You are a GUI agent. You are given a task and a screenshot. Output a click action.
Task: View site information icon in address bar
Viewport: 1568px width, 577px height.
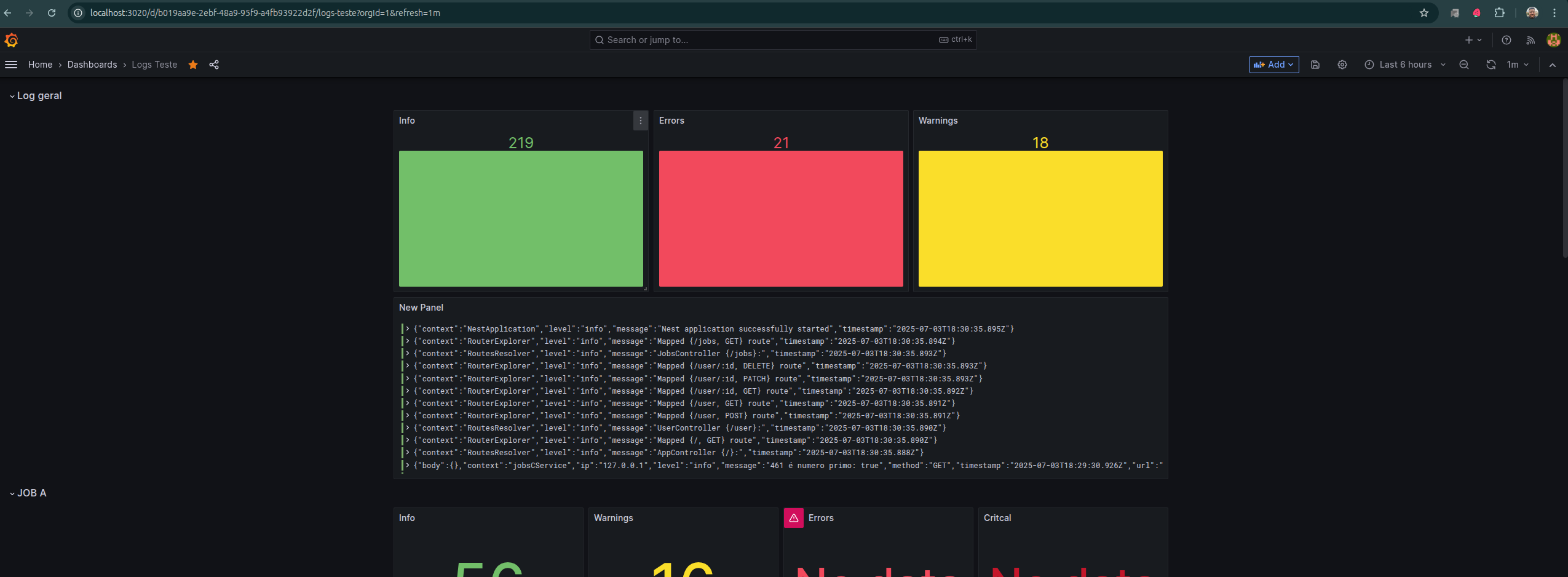click(78, 13)
